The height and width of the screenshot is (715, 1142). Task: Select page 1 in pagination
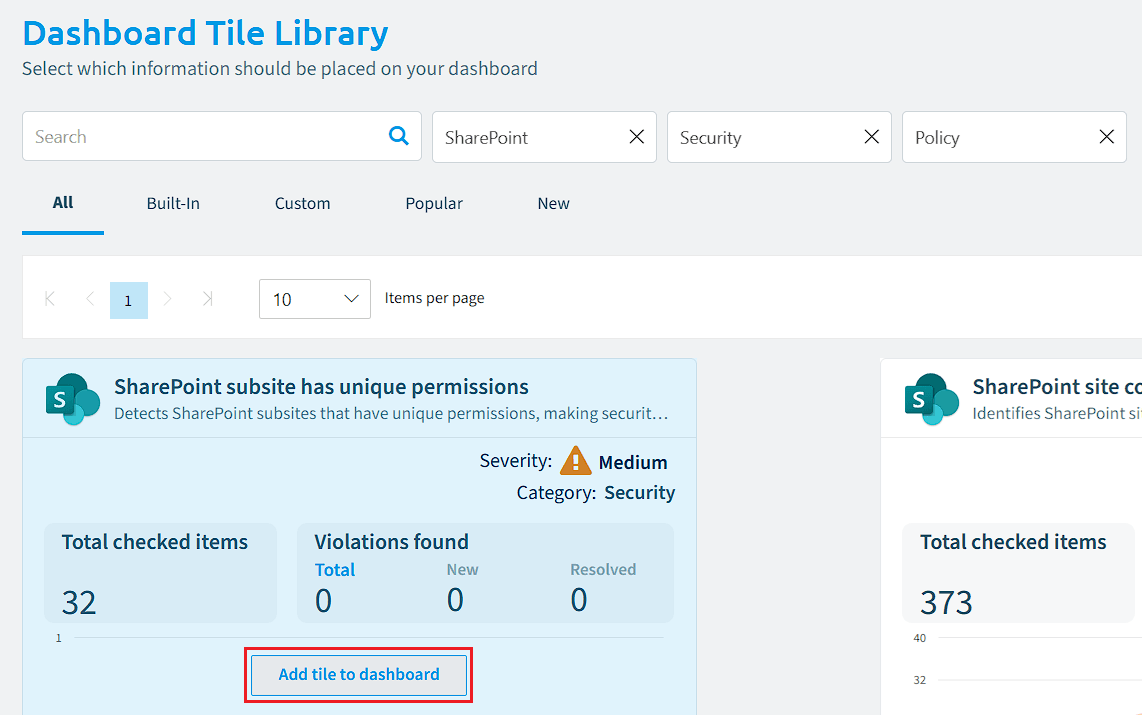(128, 300)
